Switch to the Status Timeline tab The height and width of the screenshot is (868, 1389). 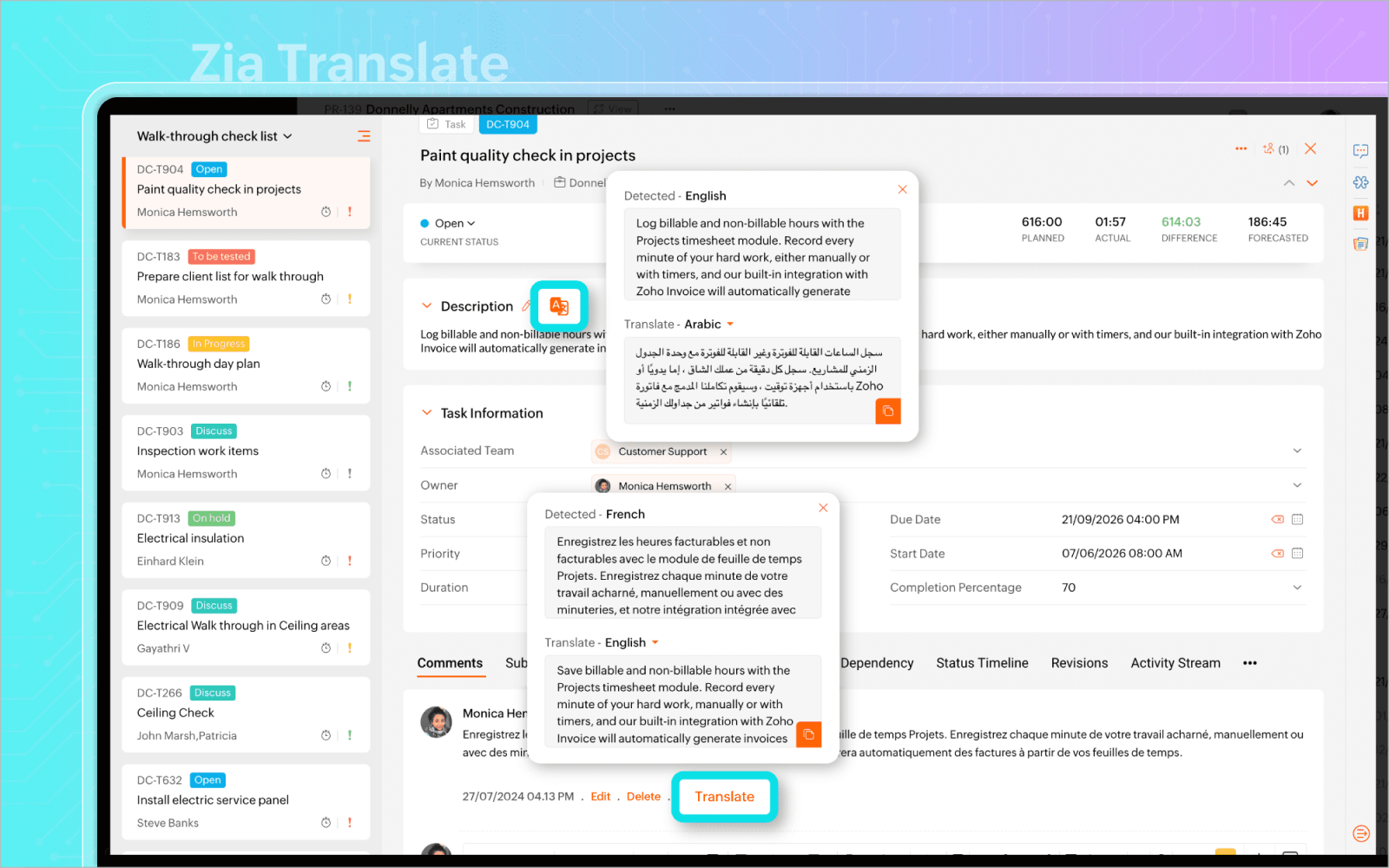(x=982, y=663)
